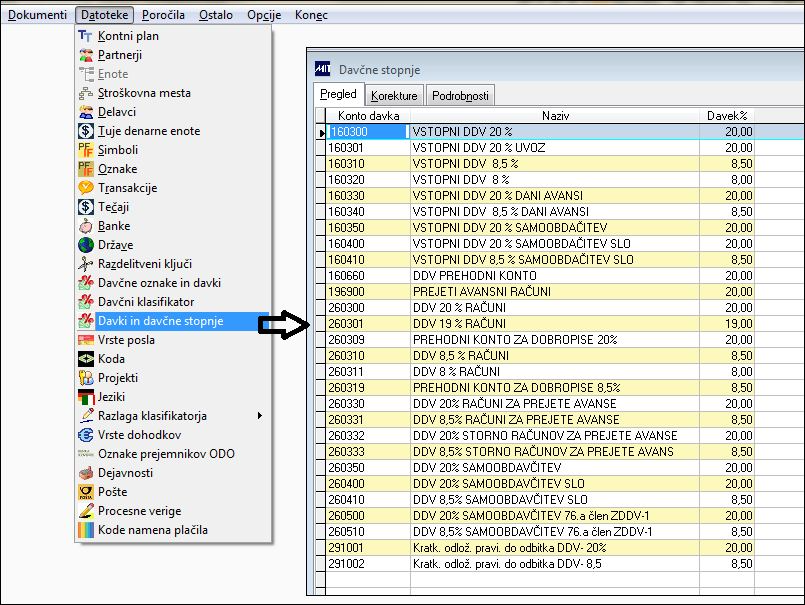Image resolution: width=805 pixels, height=605 pixels.
Task: Select konto 260333 cell
Action: 368,451
